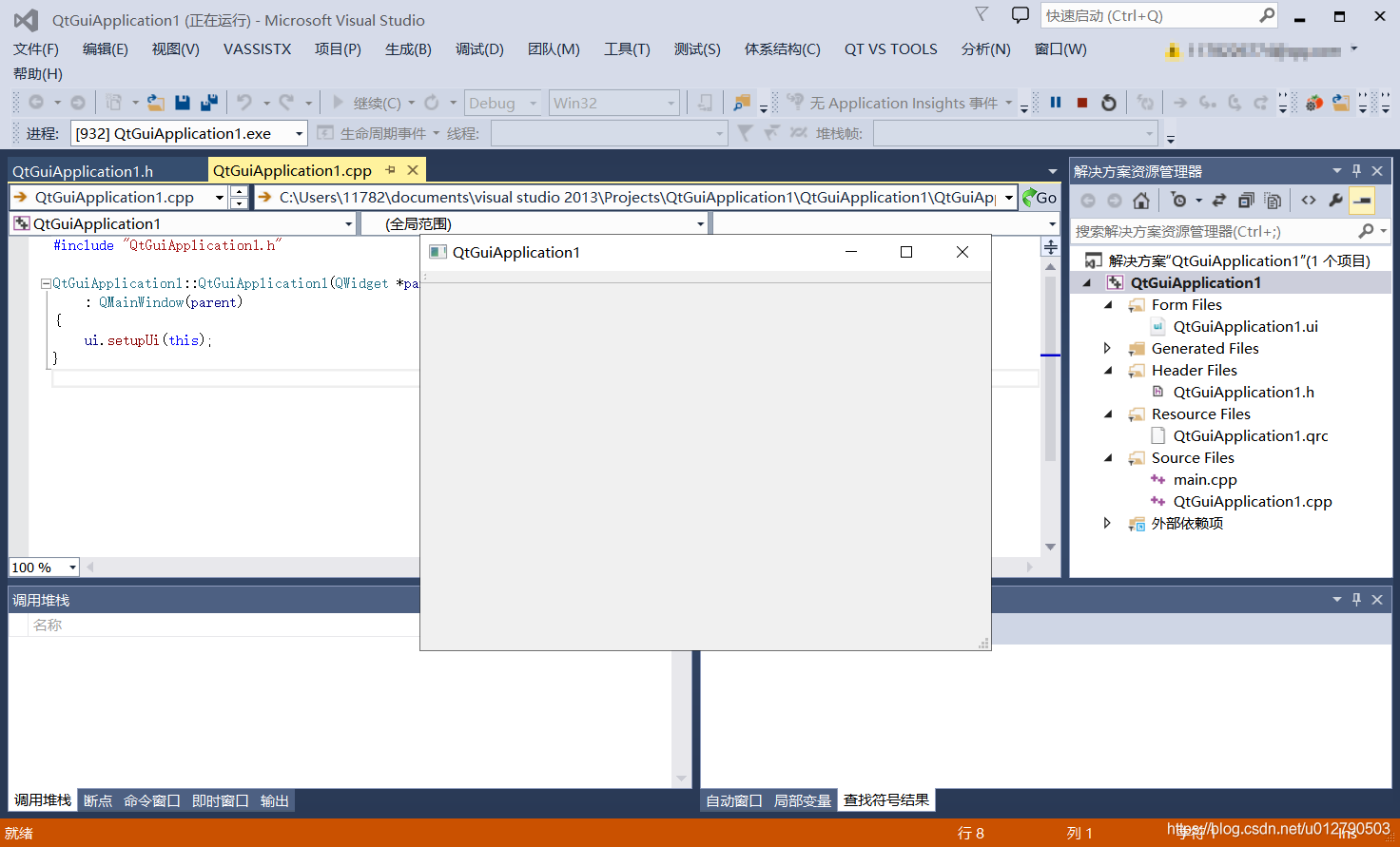Click the Home icon in Solution Explorer

(1141, 200)
